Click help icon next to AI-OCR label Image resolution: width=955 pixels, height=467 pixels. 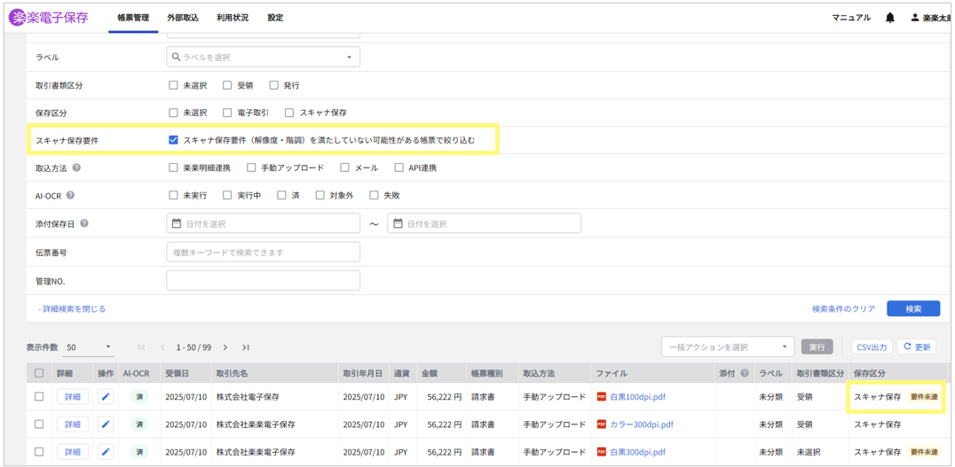(x=71, y=196)
